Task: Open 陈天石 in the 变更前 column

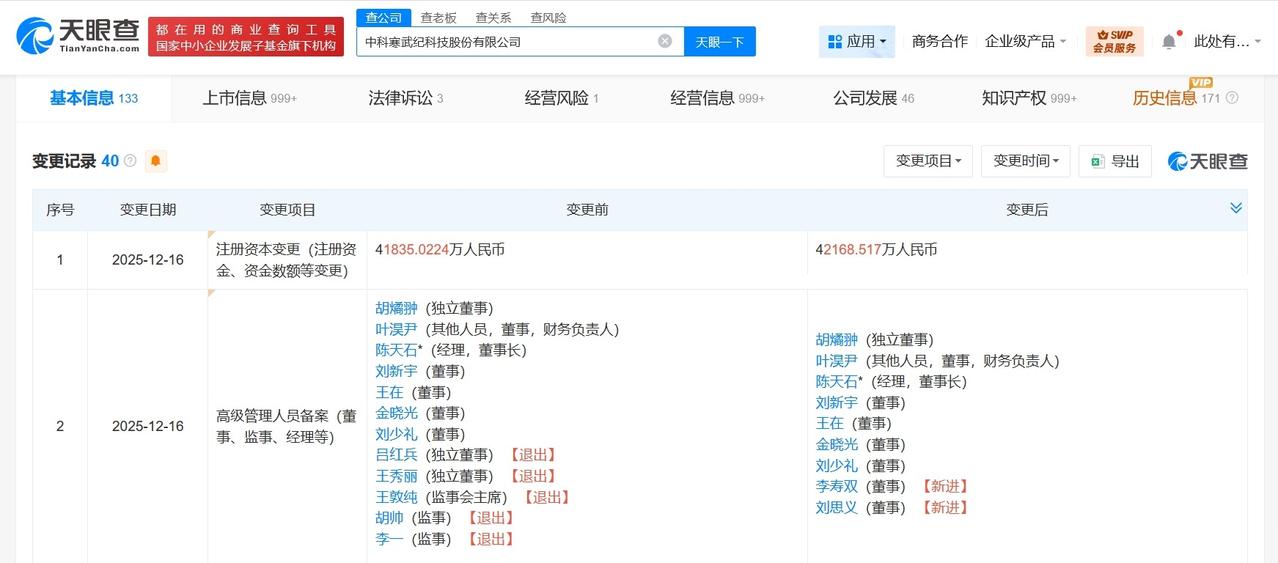Action: 397,350
